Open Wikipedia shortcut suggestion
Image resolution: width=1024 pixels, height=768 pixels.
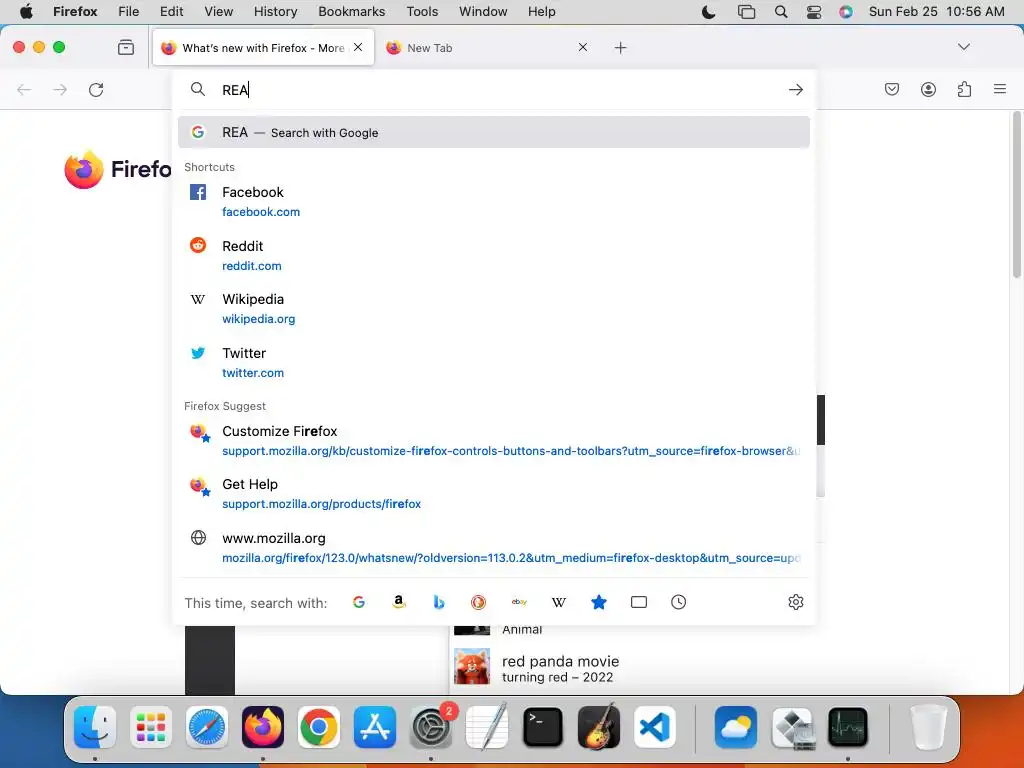tap(494, 309)
